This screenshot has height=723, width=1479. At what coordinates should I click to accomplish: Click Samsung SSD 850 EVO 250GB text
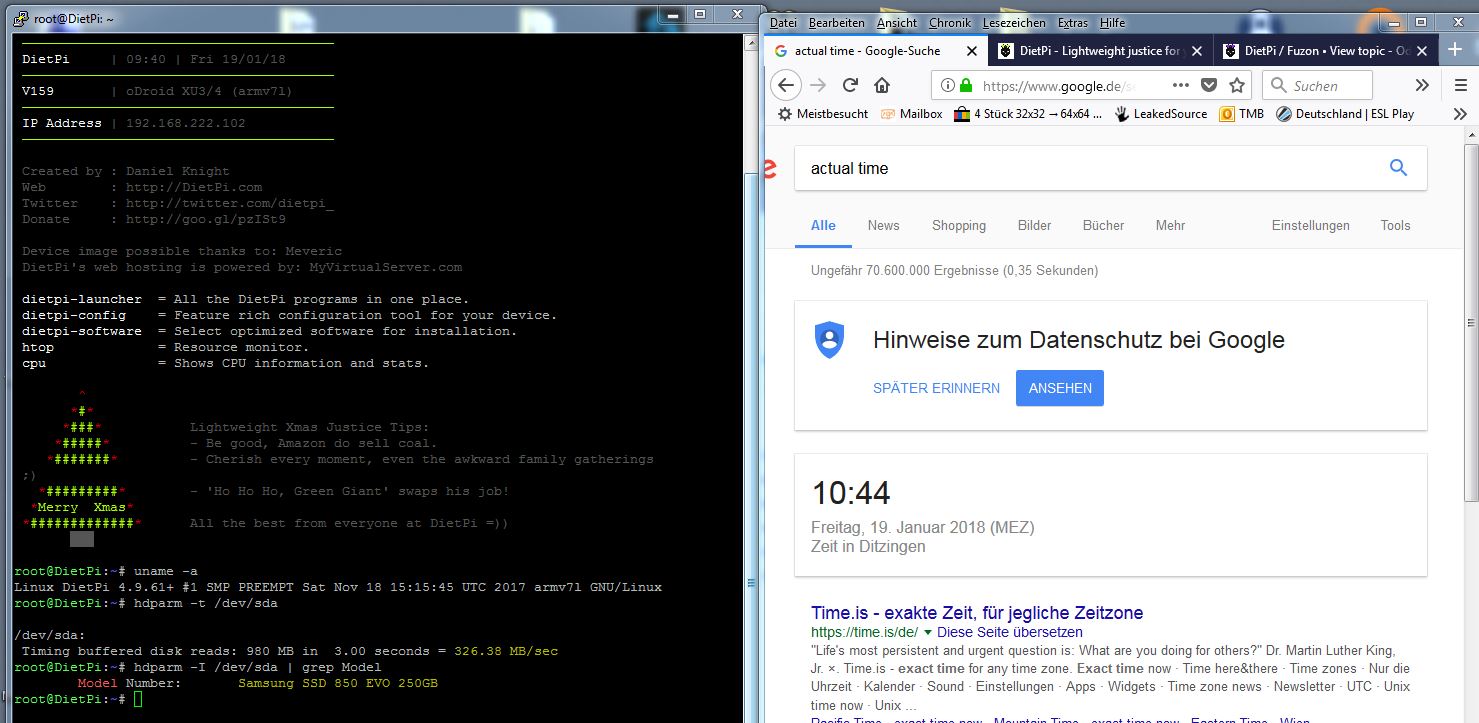(x=338, y=683)
